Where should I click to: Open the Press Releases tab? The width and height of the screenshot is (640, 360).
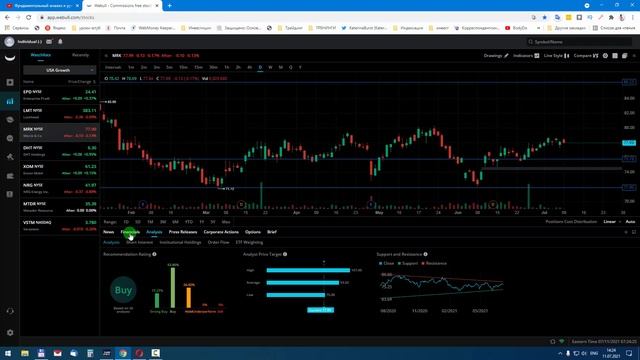(183, 232)
